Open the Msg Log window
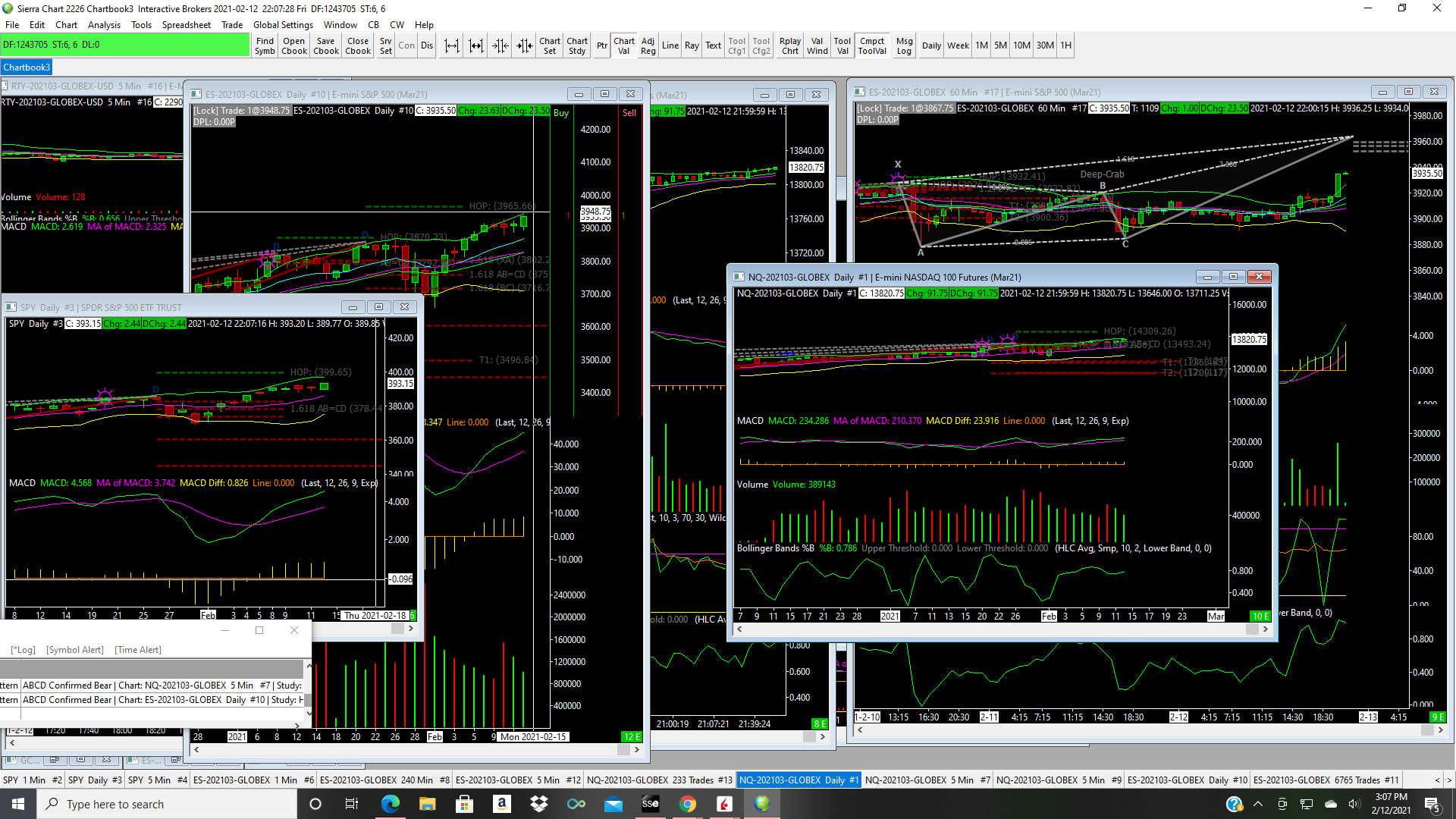Viewport: 1456px width, 819px height. pyautogui.click(x=904, y=45)
